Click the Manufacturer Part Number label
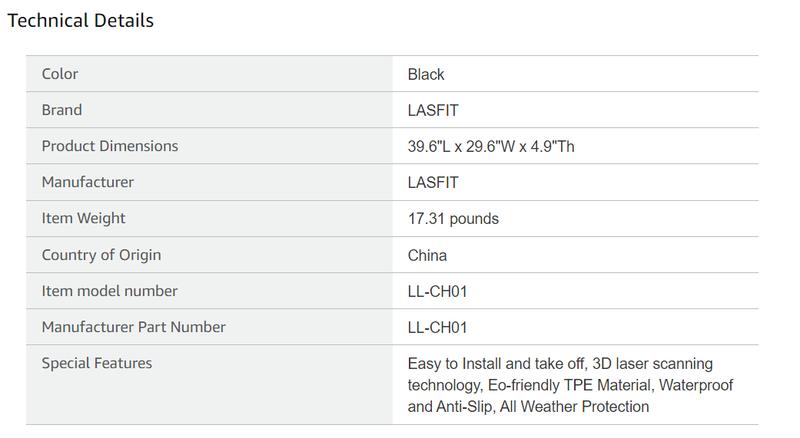Viewport: 800px width, 438px height. click(134, 327)
